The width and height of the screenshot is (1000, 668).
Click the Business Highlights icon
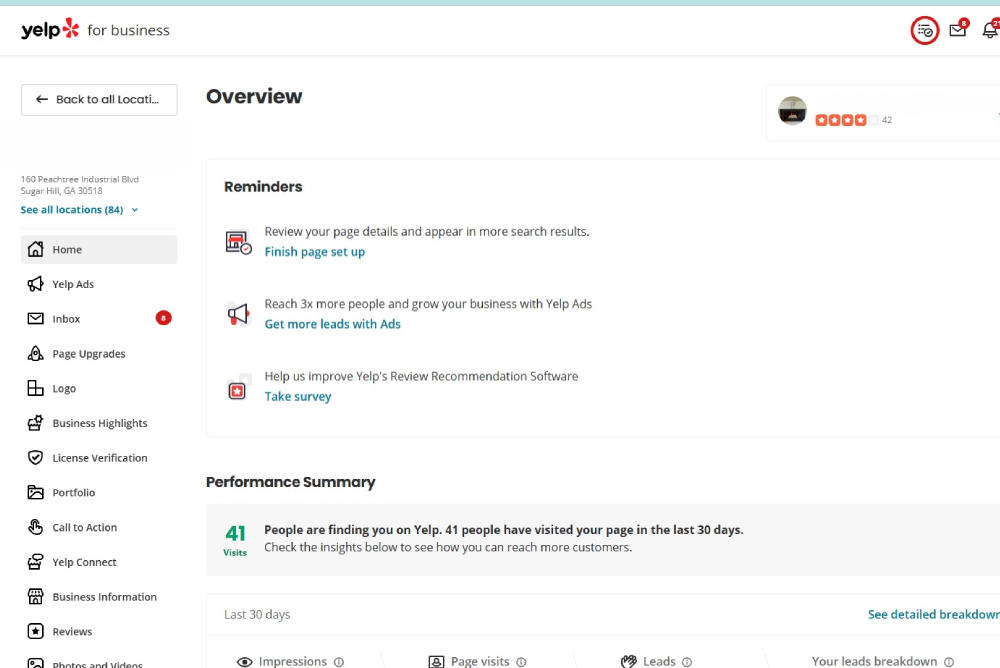click(x=36, y=423)
